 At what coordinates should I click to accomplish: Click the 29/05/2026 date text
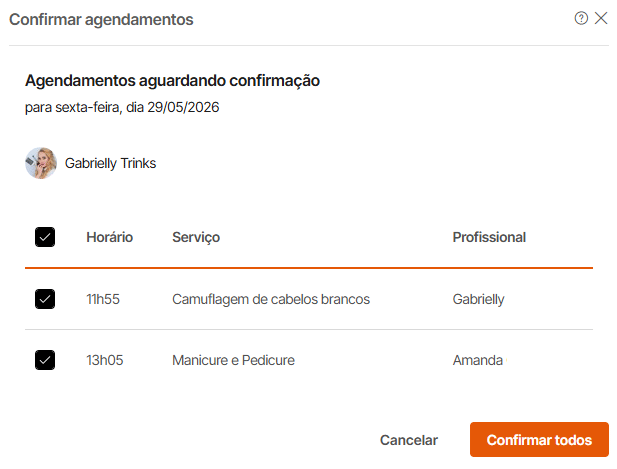[183, 107]
